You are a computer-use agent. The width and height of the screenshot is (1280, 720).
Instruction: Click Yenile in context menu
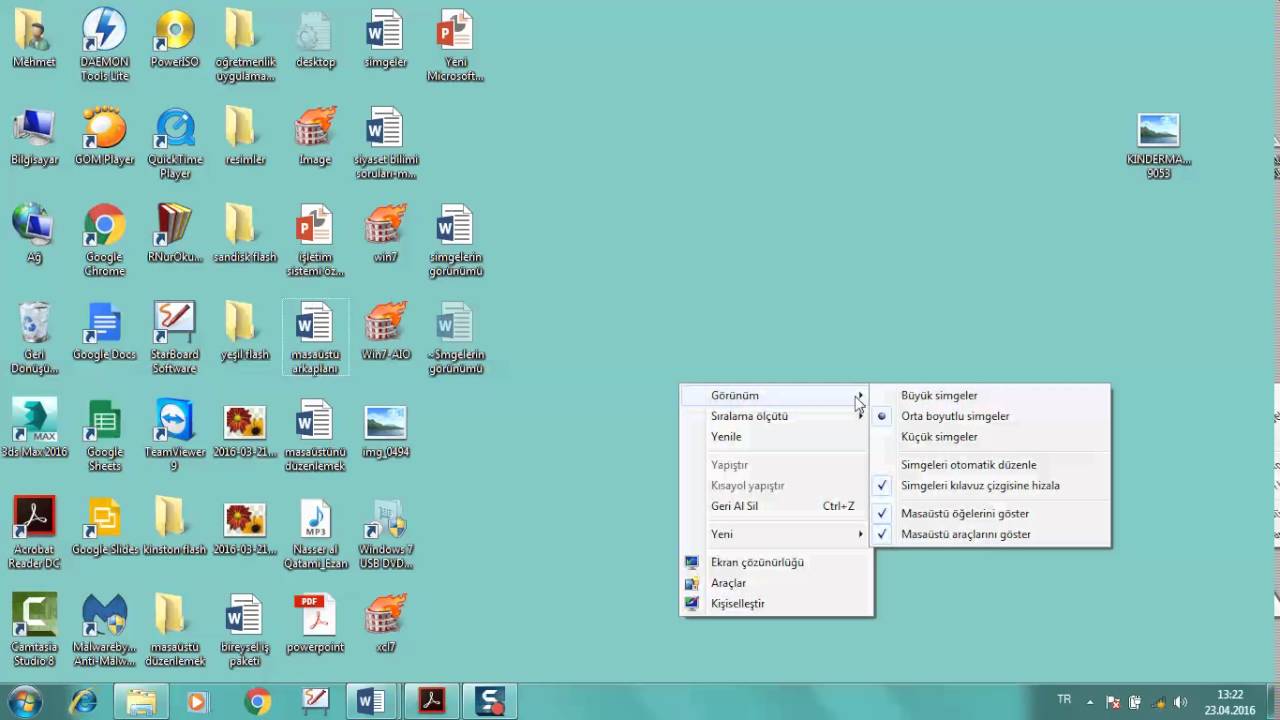(776, 437)
